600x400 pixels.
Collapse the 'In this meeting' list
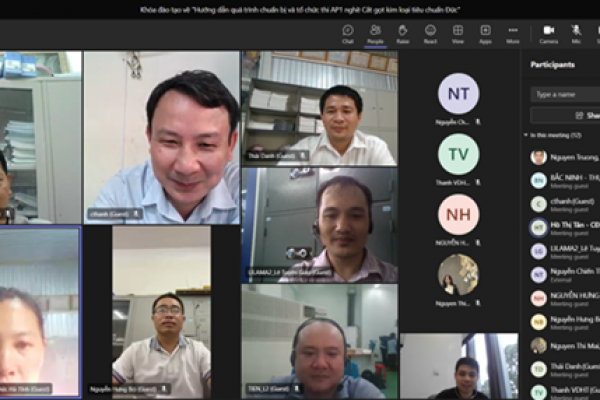(527, 135)
